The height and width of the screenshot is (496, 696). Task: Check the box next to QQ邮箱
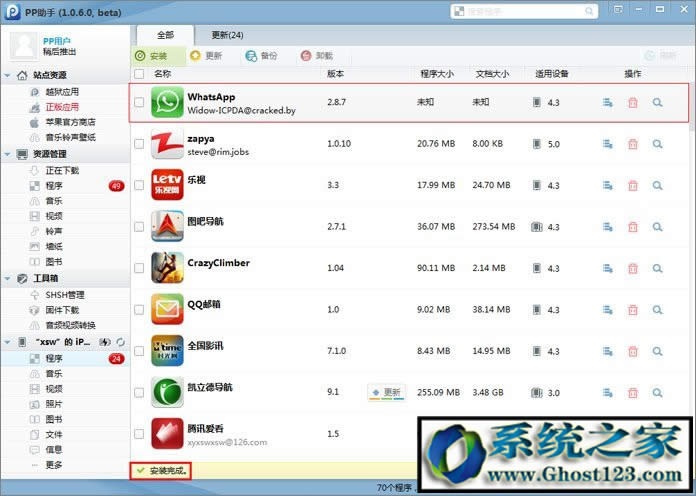click(139, 310)
